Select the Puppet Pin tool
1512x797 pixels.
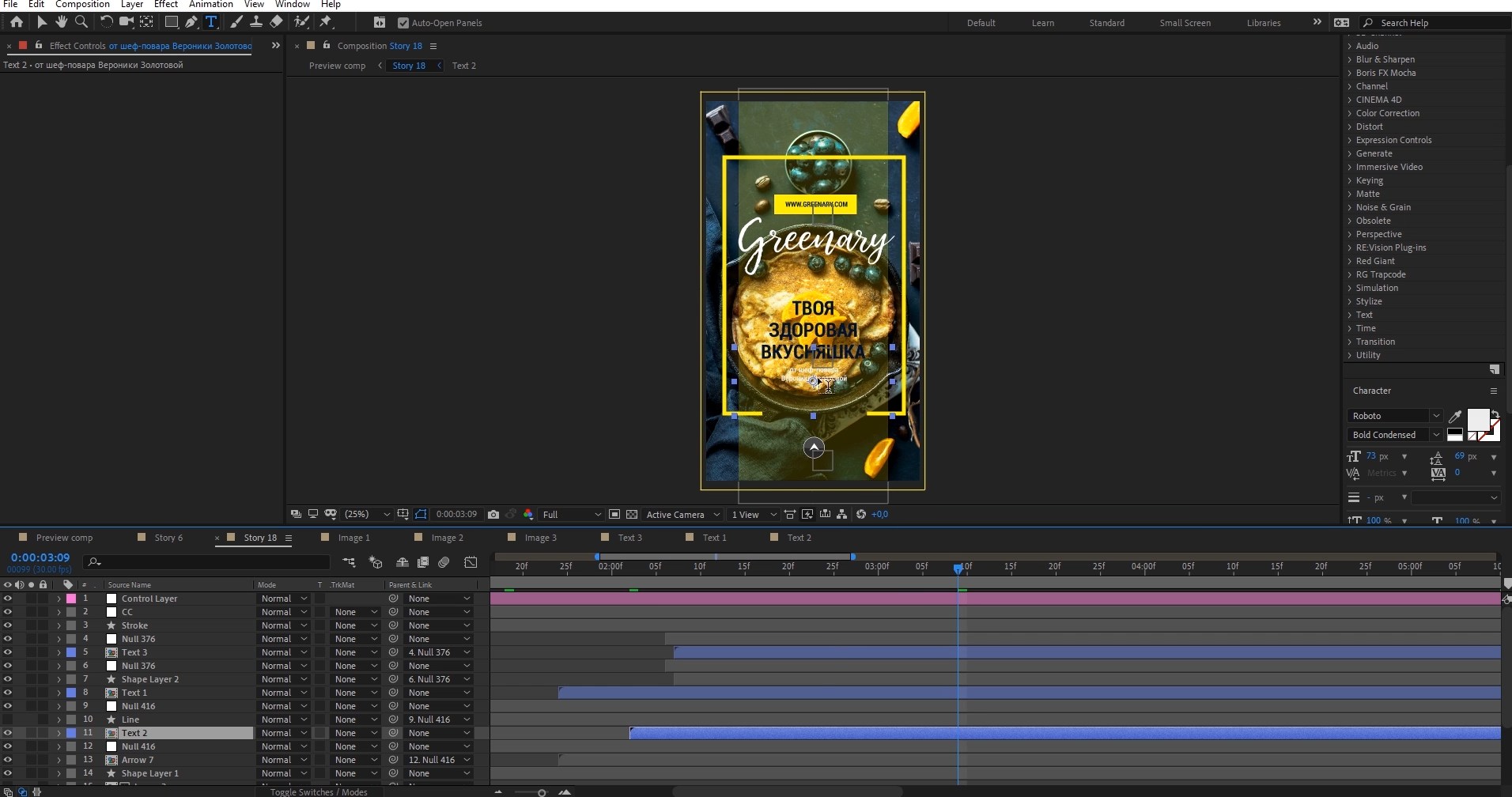click(x=326, y=22)
